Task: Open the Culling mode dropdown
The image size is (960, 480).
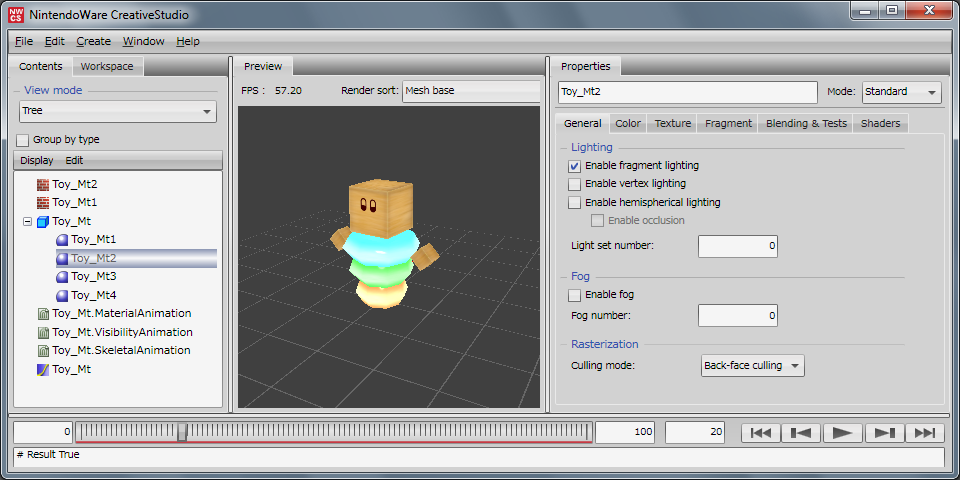Action: tap(753, 366)
